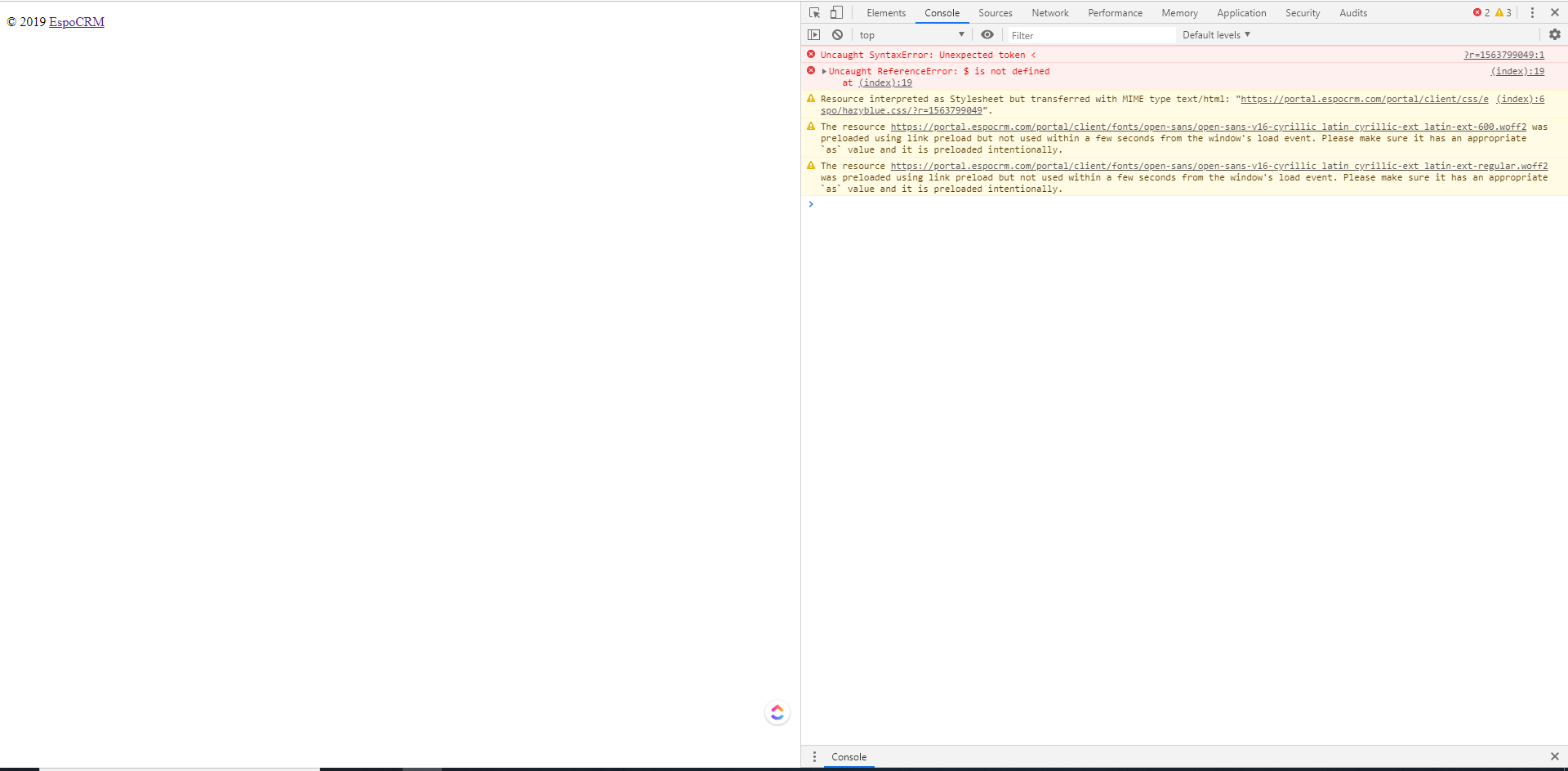The image size is (1568, 771).
Task: Click the console Filter input field
Action: [1090, 35]
